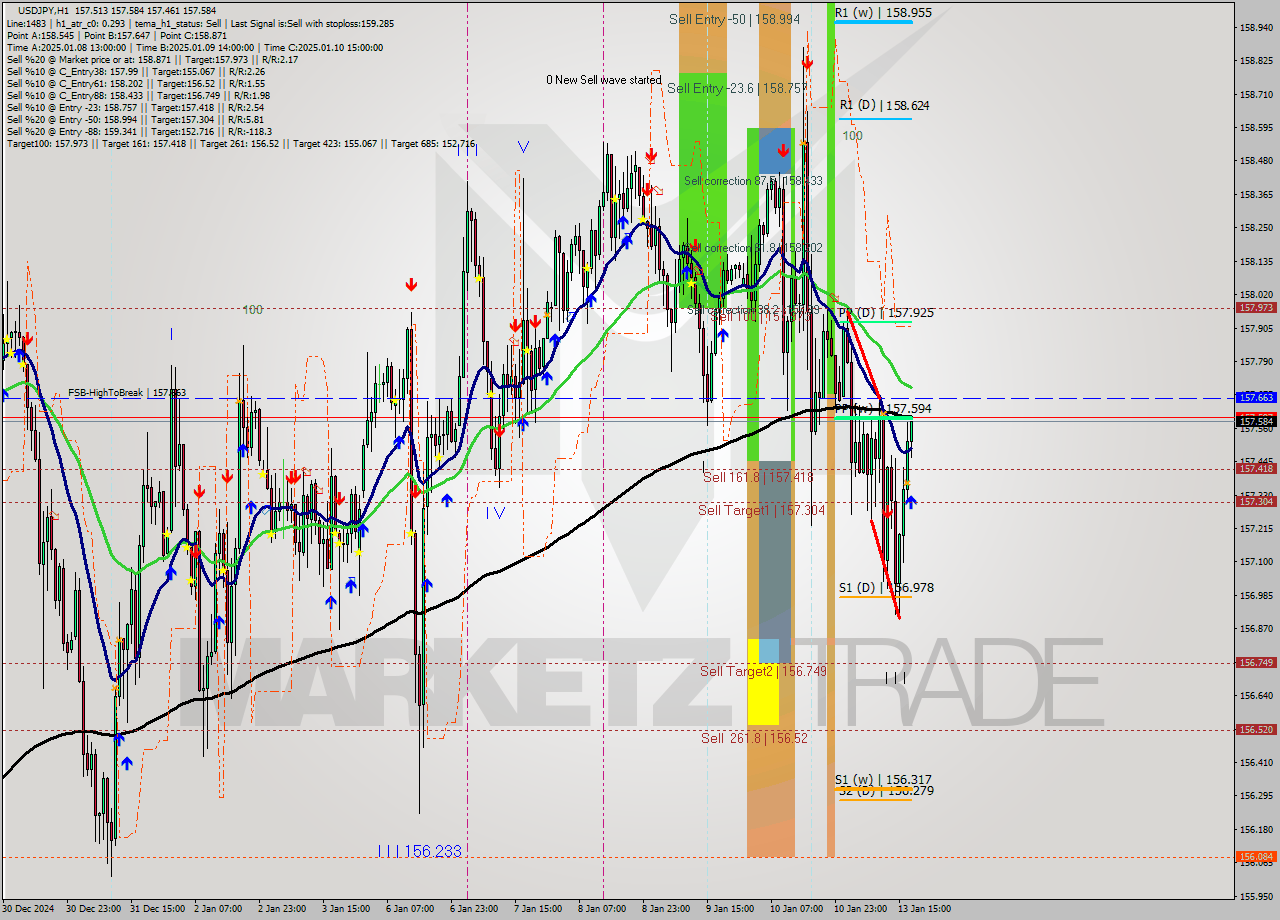Click the '30 Dec 2024' time axis label
1280x920 pixels.
[x=27, y=909]
